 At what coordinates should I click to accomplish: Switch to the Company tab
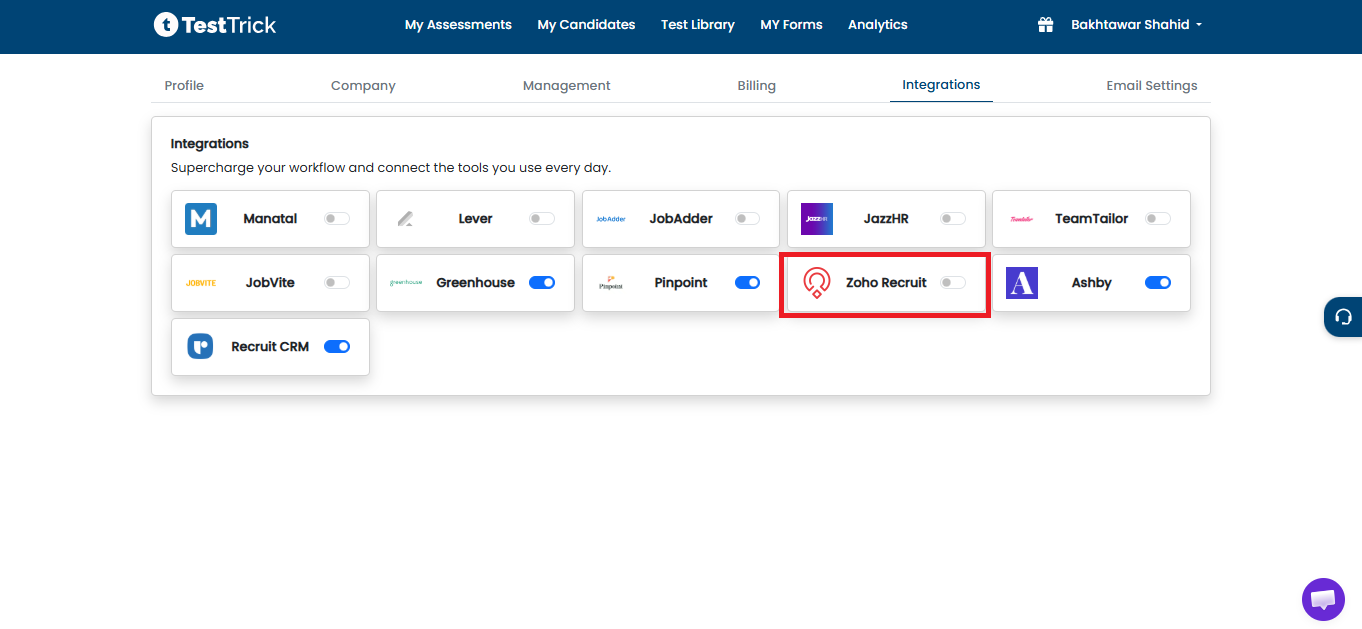coord(363,86)
